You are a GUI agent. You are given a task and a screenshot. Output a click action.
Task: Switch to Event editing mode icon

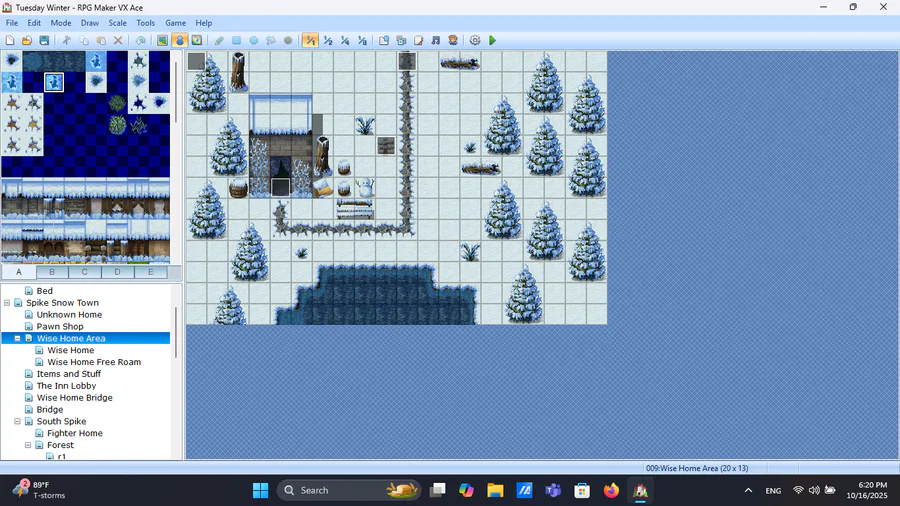[x=180, y=40]
